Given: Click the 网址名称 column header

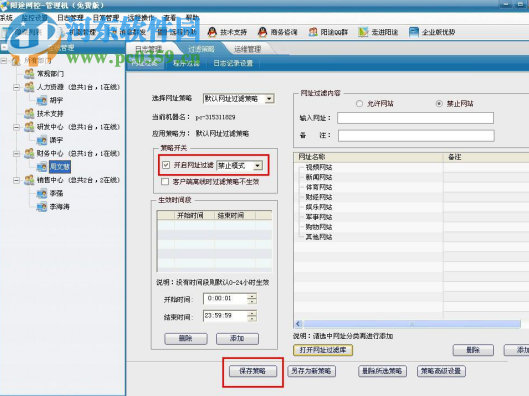Looking at the screenshot, I should (x=369, y=157).
